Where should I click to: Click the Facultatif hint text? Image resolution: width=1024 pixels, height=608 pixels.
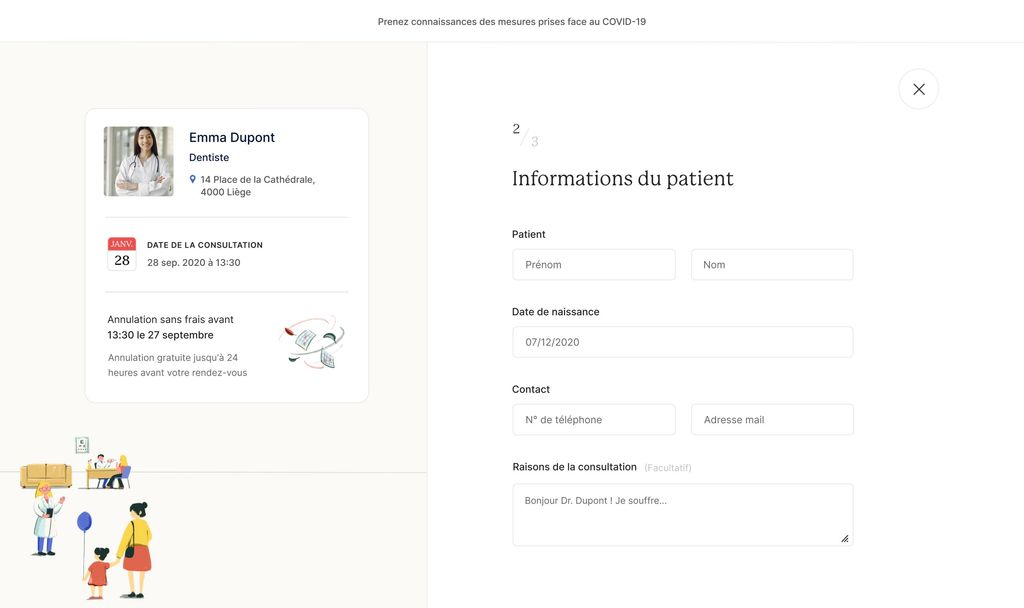667,468
